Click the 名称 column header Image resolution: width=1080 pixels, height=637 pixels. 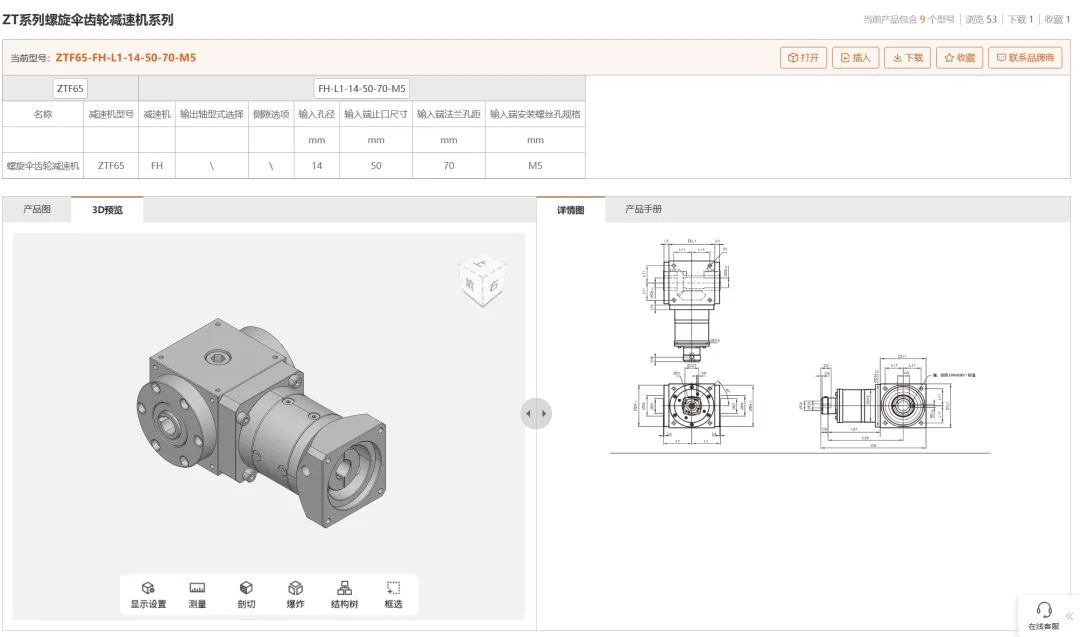tap(43, 114)
